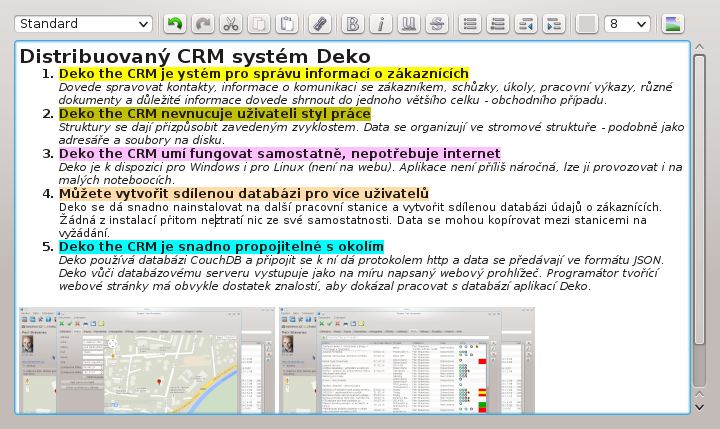720x429 pixels.
Task: Click the text 'Dovede spravovat kontakty'
Action: click(x=138, y=87)
